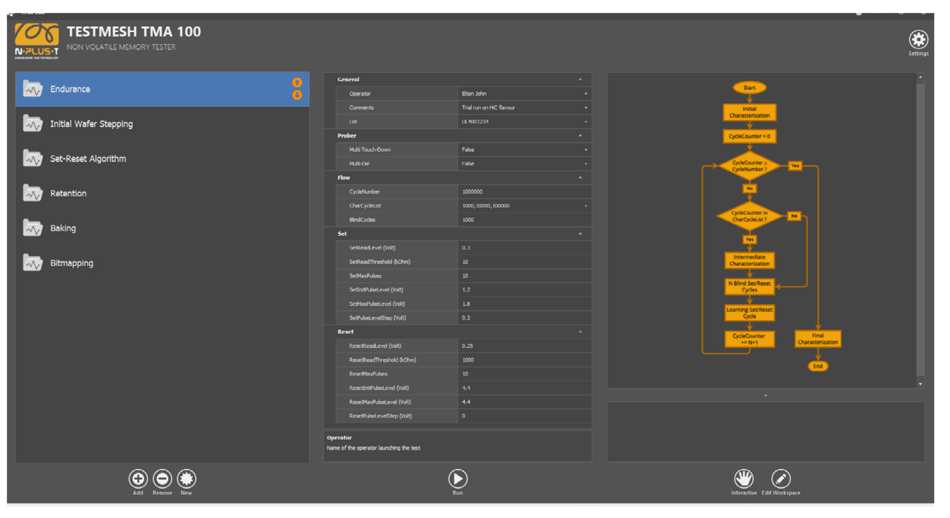The width and height of the screenshot is (950, 518).
Task: Click the Initial Characterization flowchart block
Action: [749, 112]
